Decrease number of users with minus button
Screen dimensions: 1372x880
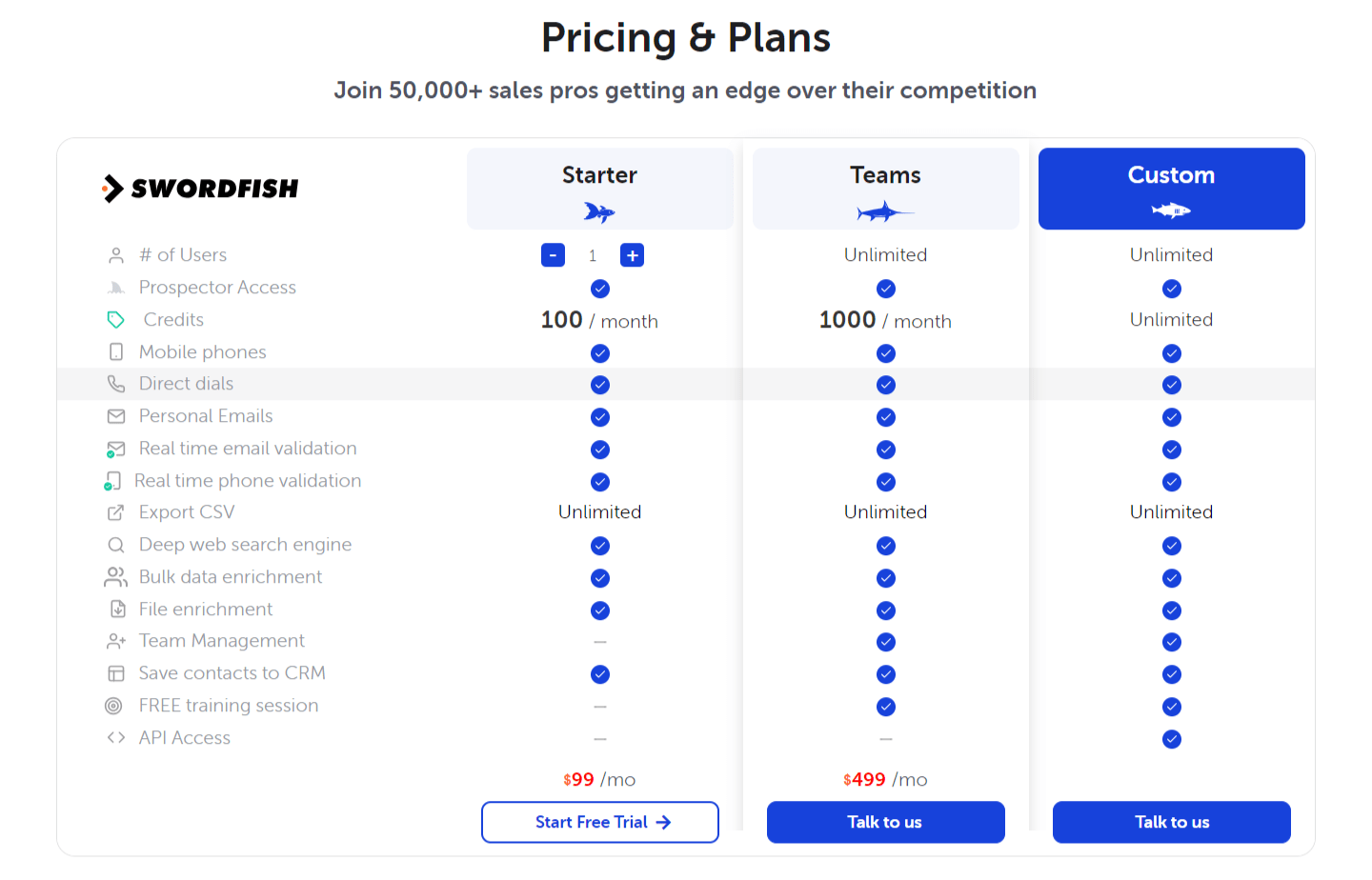click(553, 255)
